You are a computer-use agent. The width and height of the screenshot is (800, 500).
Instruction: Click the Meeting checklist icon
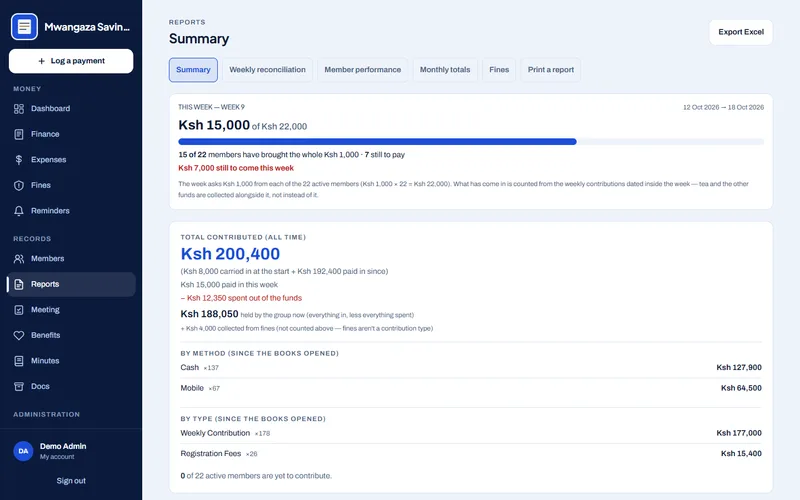point(19,310)
